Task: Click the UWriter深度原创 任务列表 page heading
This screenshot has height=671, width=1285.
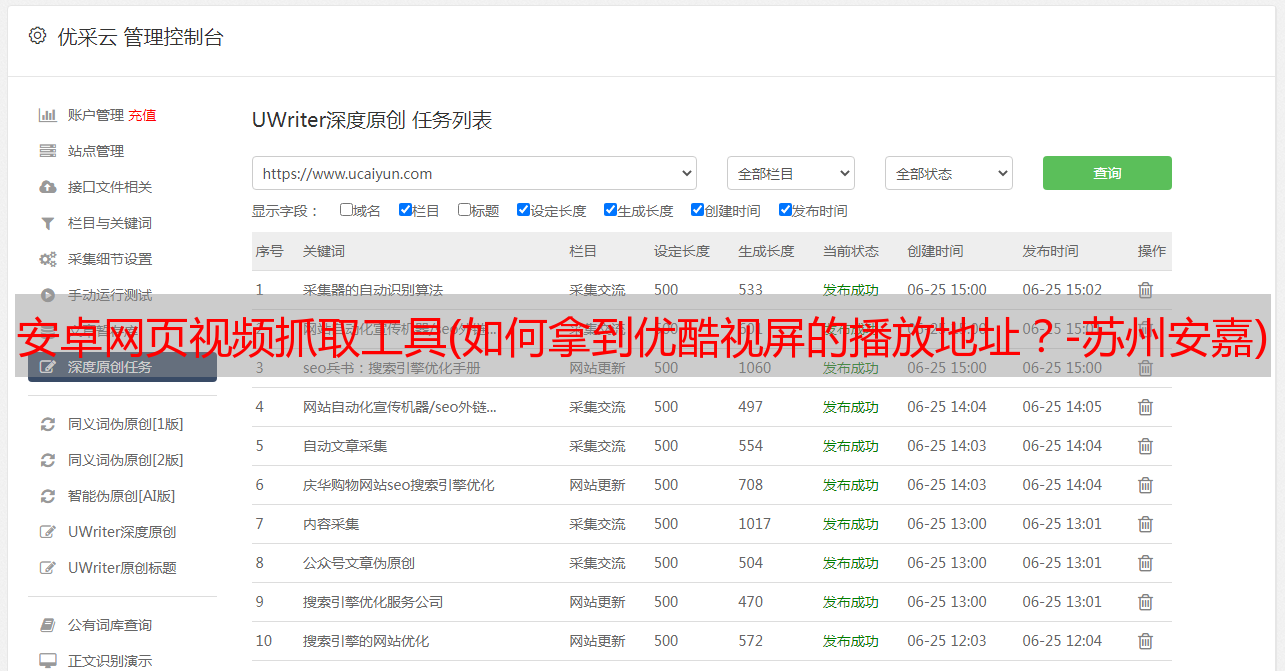Action: tap(372, 121)
